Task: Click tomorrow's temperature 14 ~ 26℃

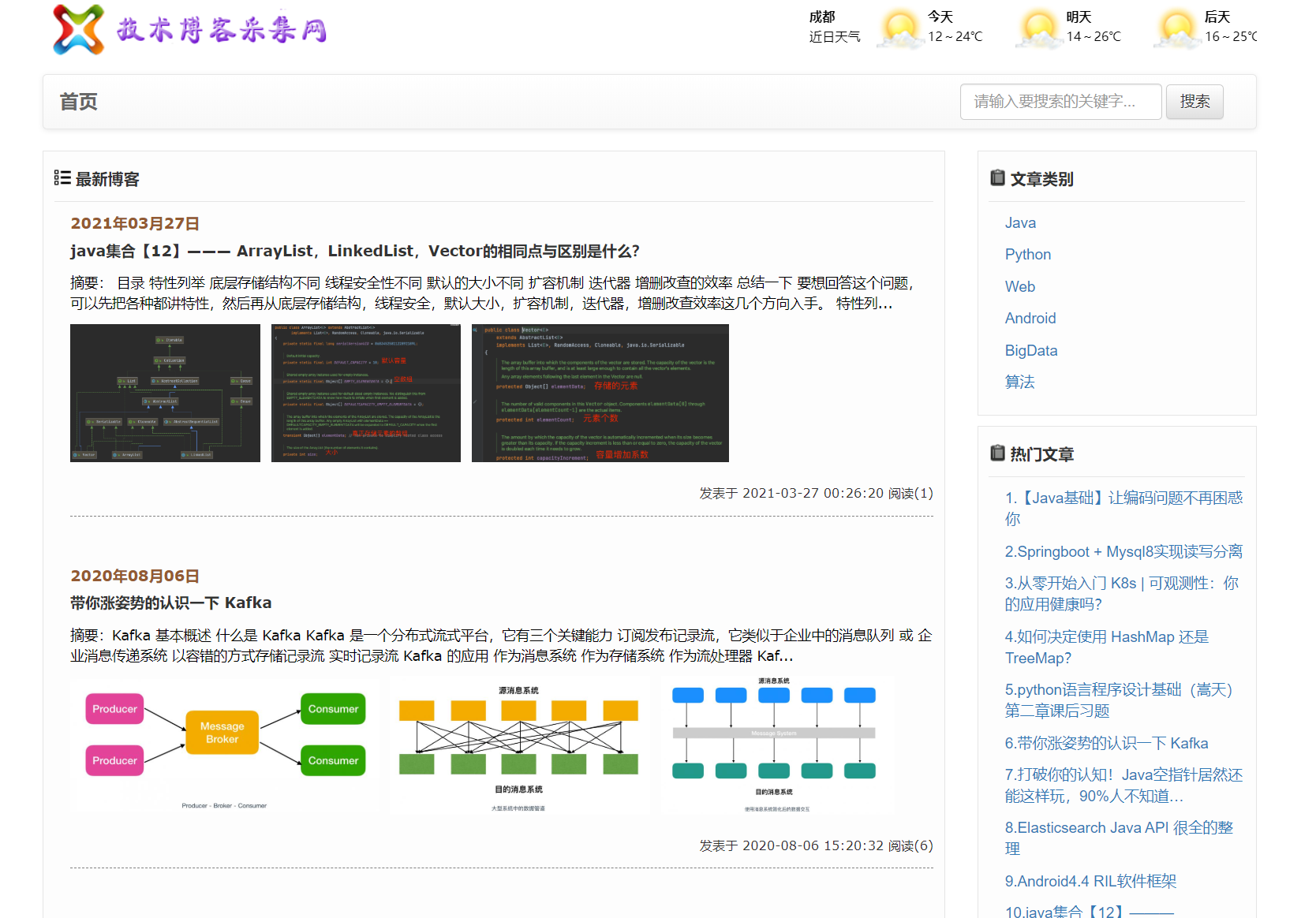Action: 1094,36
